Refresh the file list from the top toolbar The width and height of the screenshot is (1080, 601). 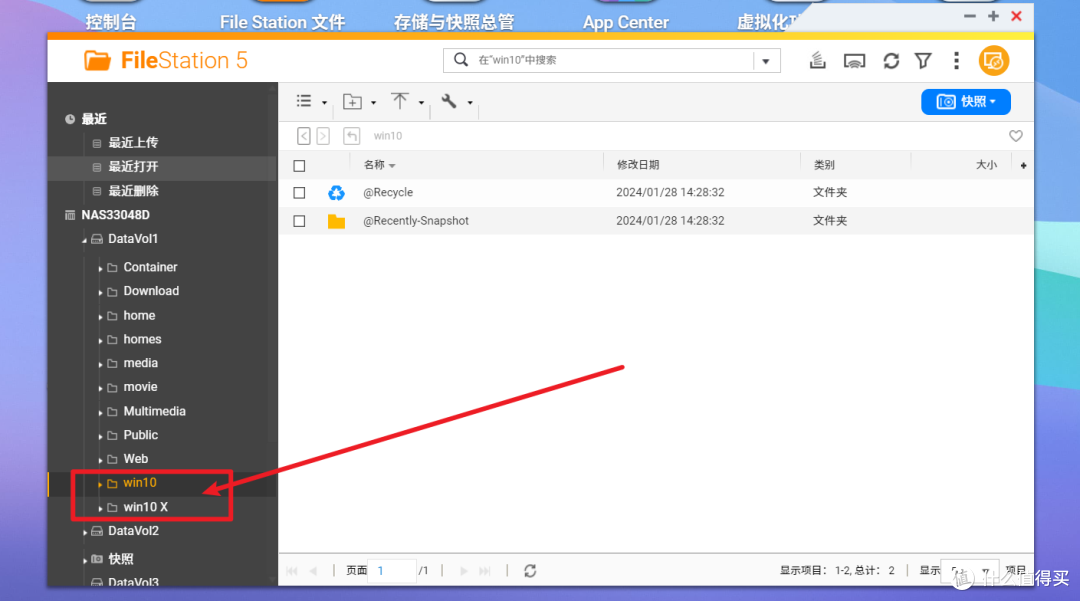(891, 61)
